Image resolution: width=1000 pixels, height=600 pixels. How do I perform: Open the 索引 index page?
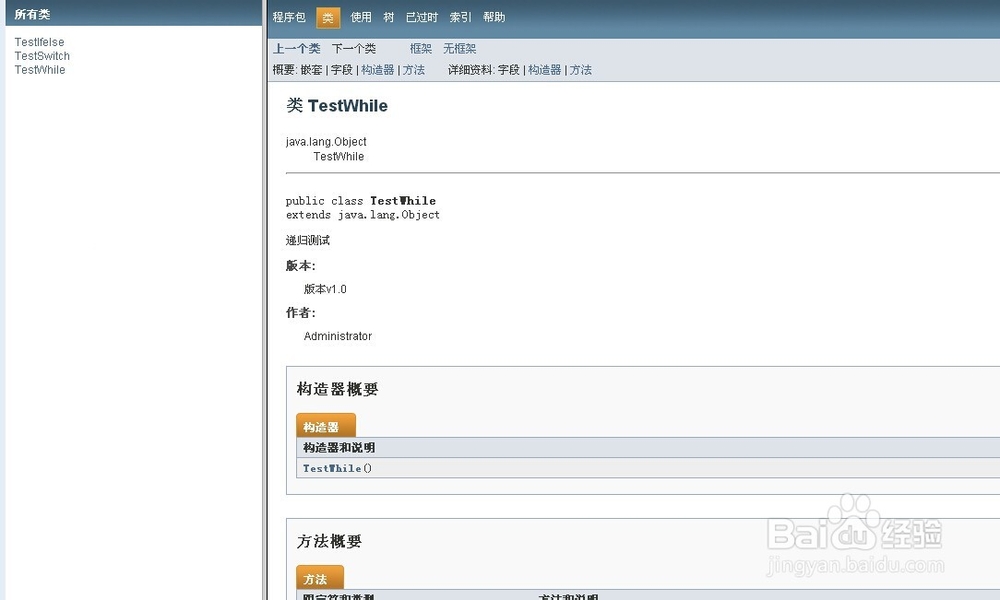(x=461, y=17)
